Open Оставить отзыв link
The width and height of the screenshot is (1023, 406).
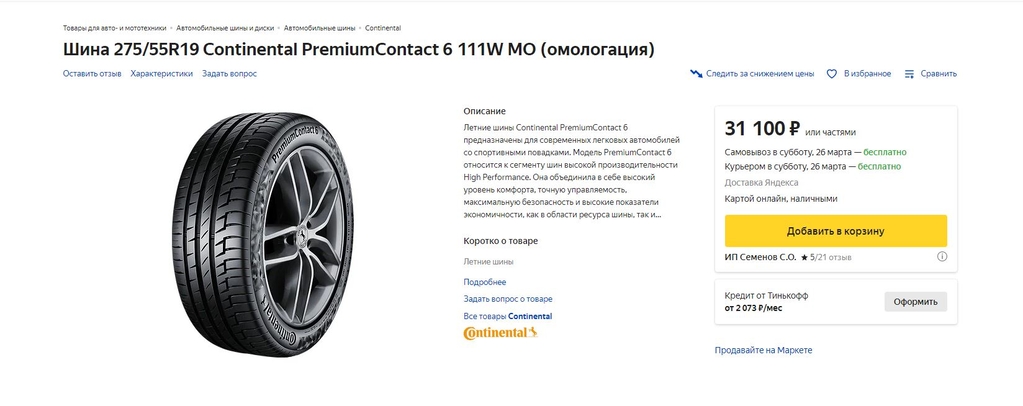pos(92,74)
